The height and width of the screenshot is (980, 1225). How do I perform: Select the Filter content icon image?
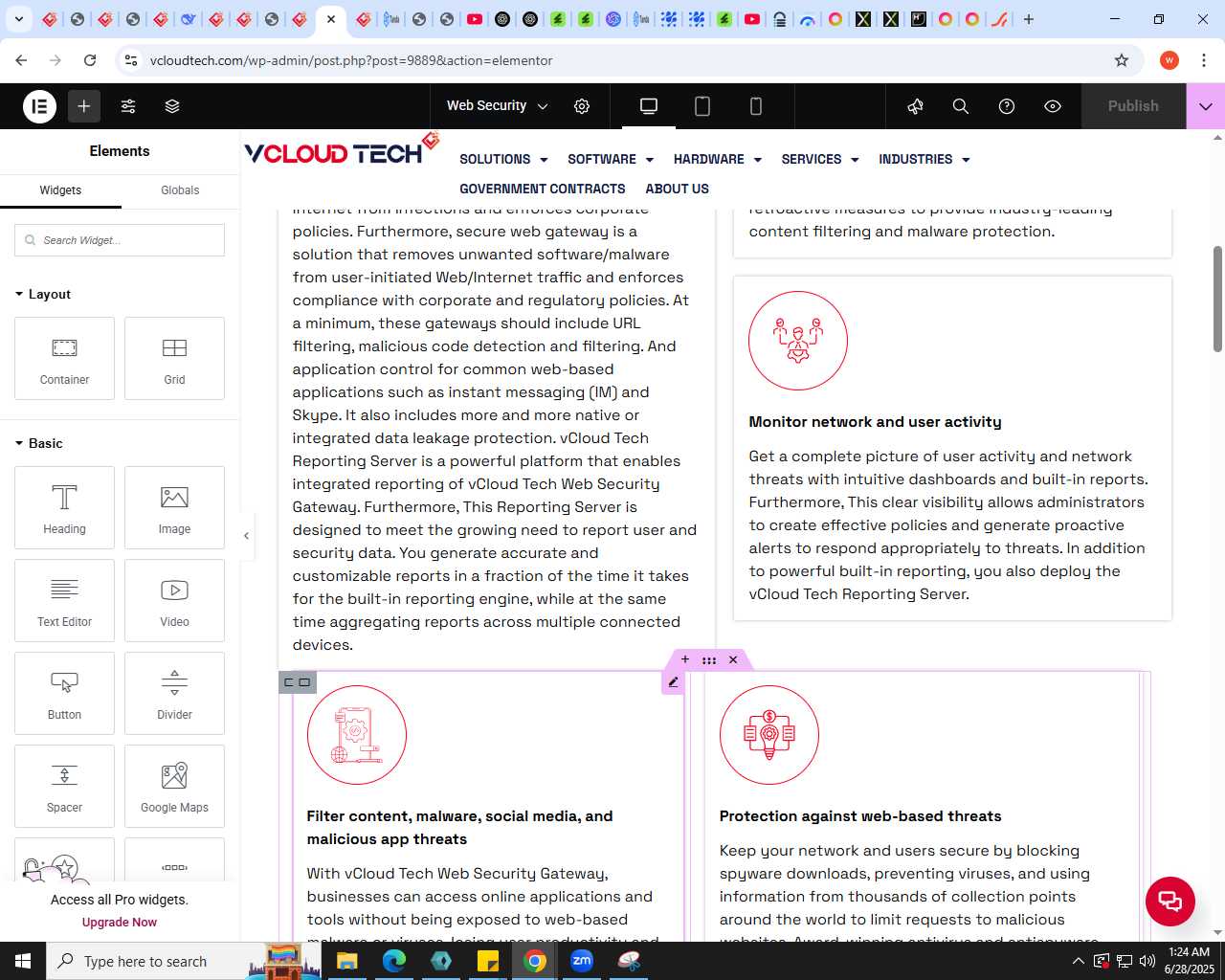[x=357, y=735]
